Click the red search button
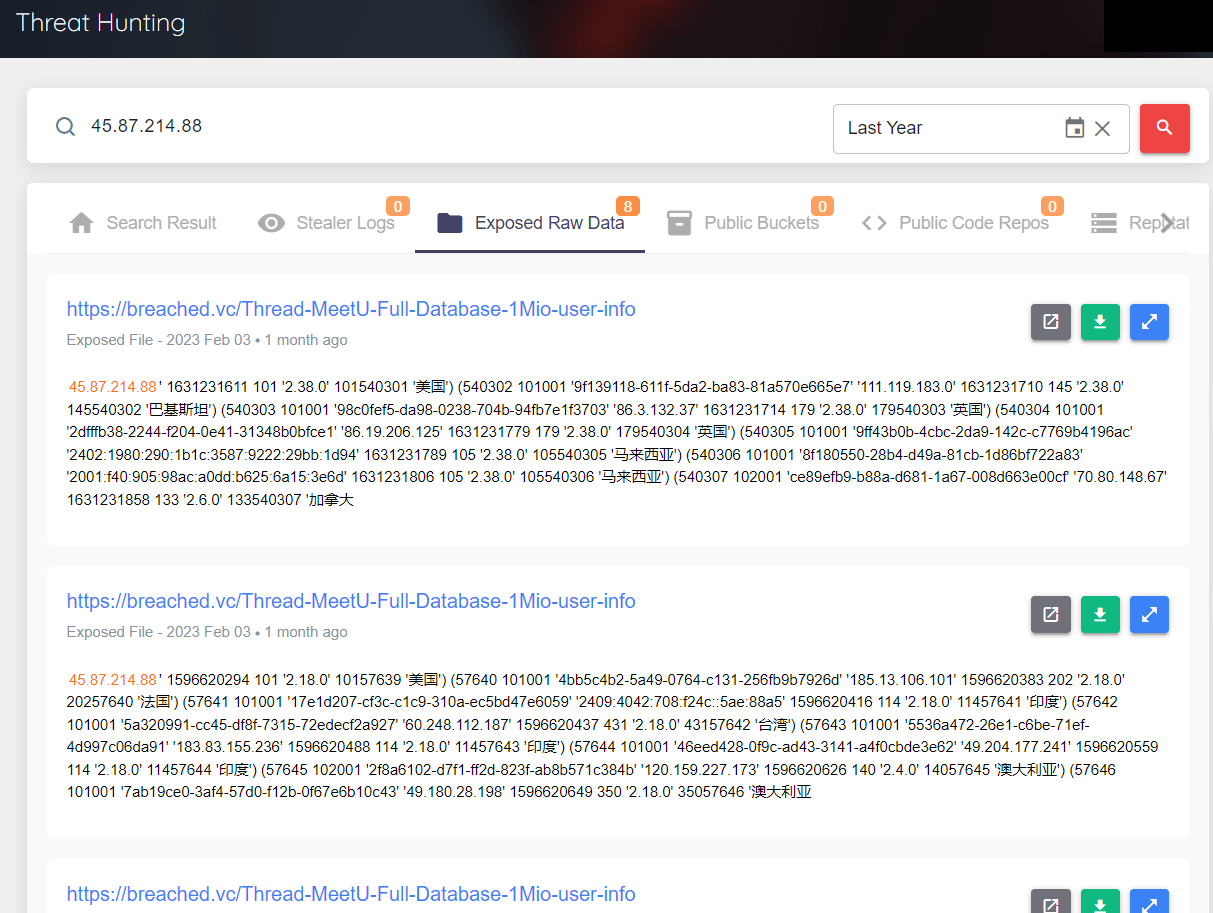The height and width of the screenshot is (913, 1213). [1164, 128]
